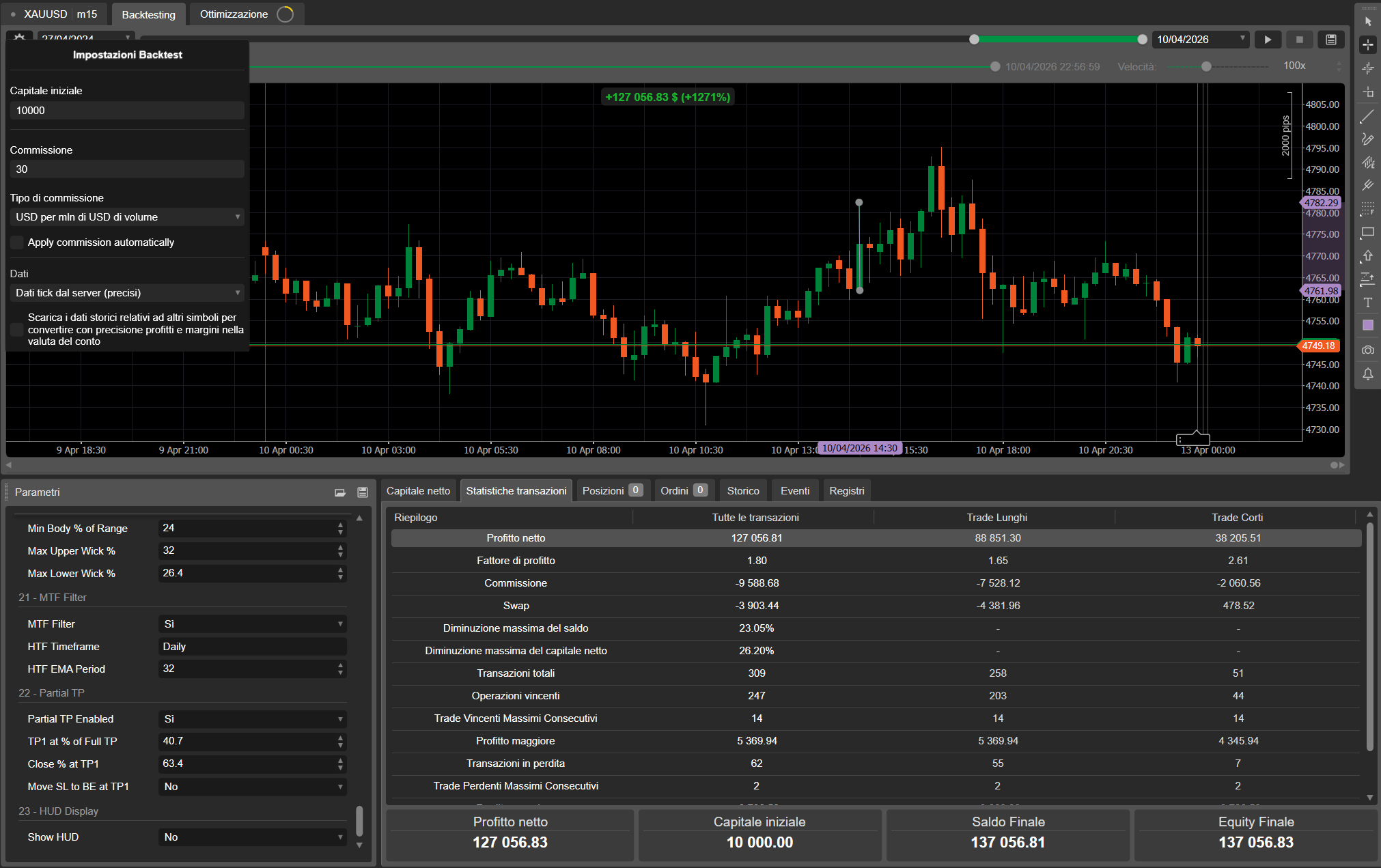
Task: Activate the crosshair tool
Action: [x=1368, y=44]
